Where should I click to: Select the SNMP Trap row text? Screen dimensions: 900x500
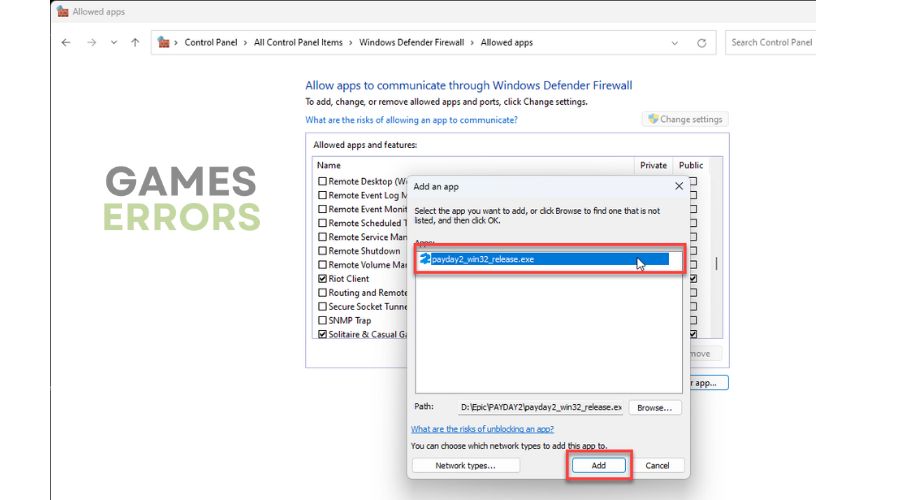tap(350, 320)
